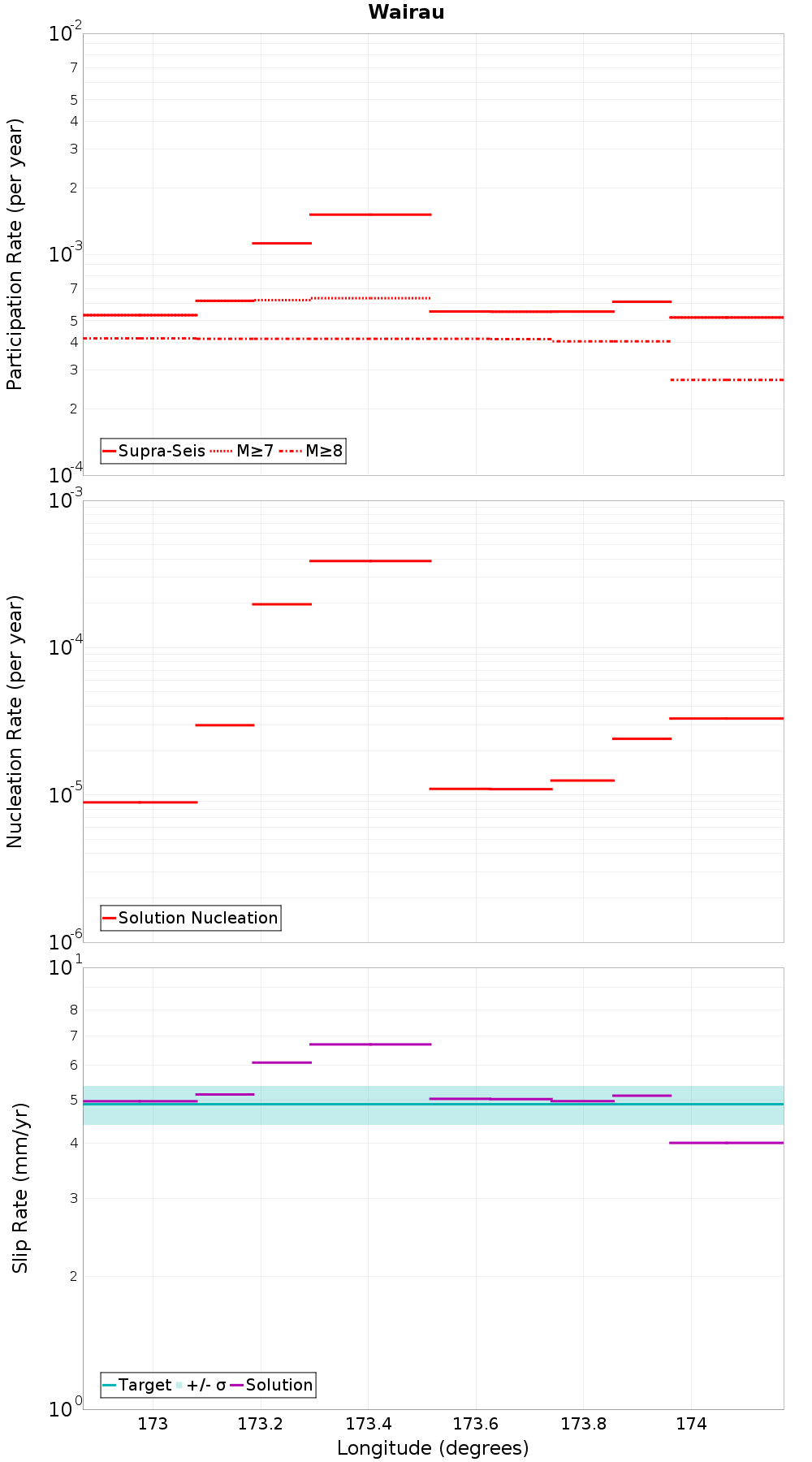The image size is (812, 1462).
Task: Click the cyan target slip rate line
Action: click(x=433, y=1104)
